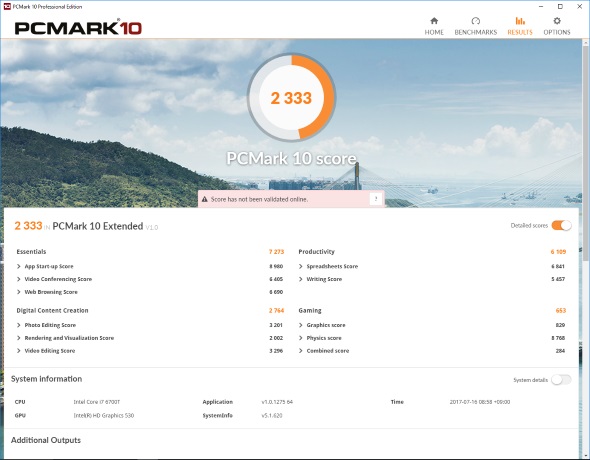
Task: Click the Essentials heading
Action: point(31,252)
